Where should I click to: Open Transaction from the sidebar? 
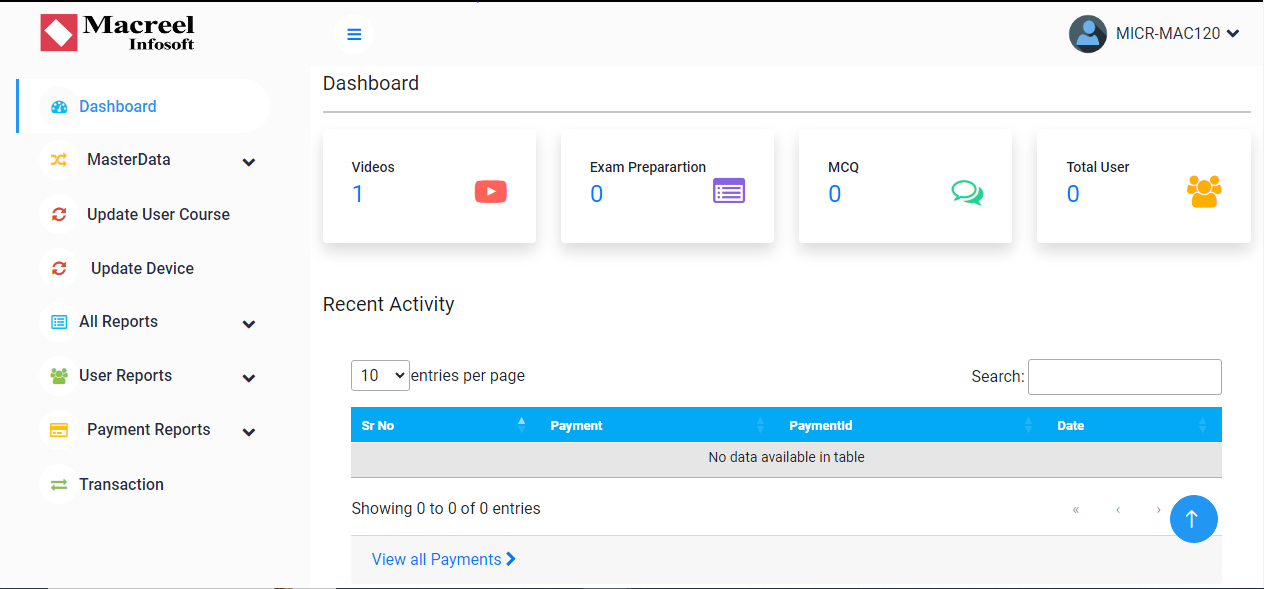coord(121,484)
